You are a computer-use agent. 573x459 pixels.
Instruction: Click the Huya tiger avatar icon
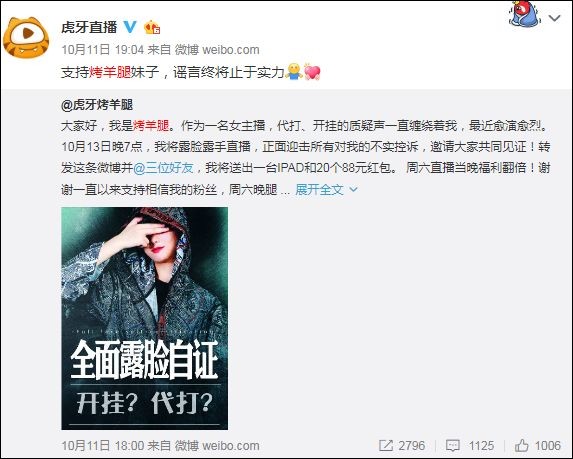click(26, 38)
